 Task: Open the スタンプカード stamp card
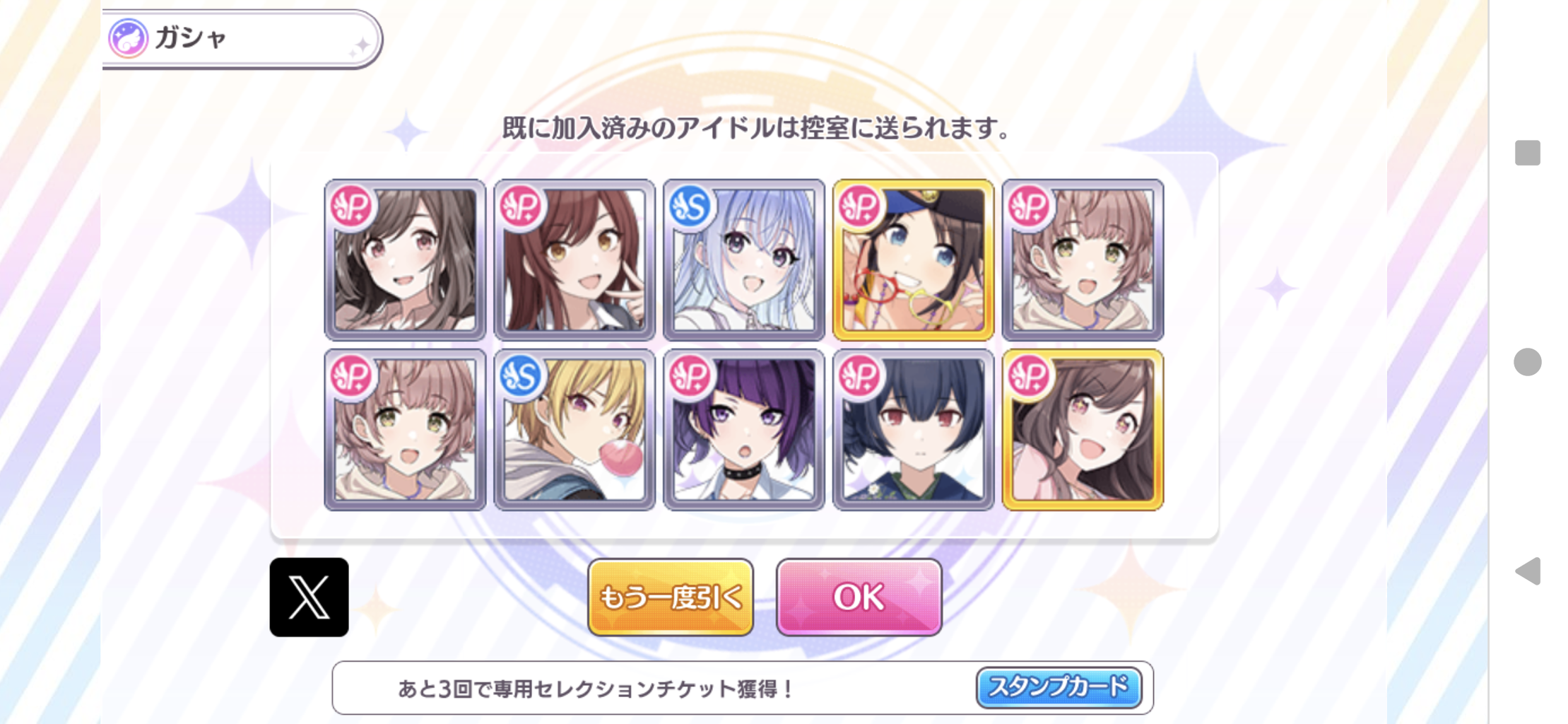click(x=1059, y=687)
